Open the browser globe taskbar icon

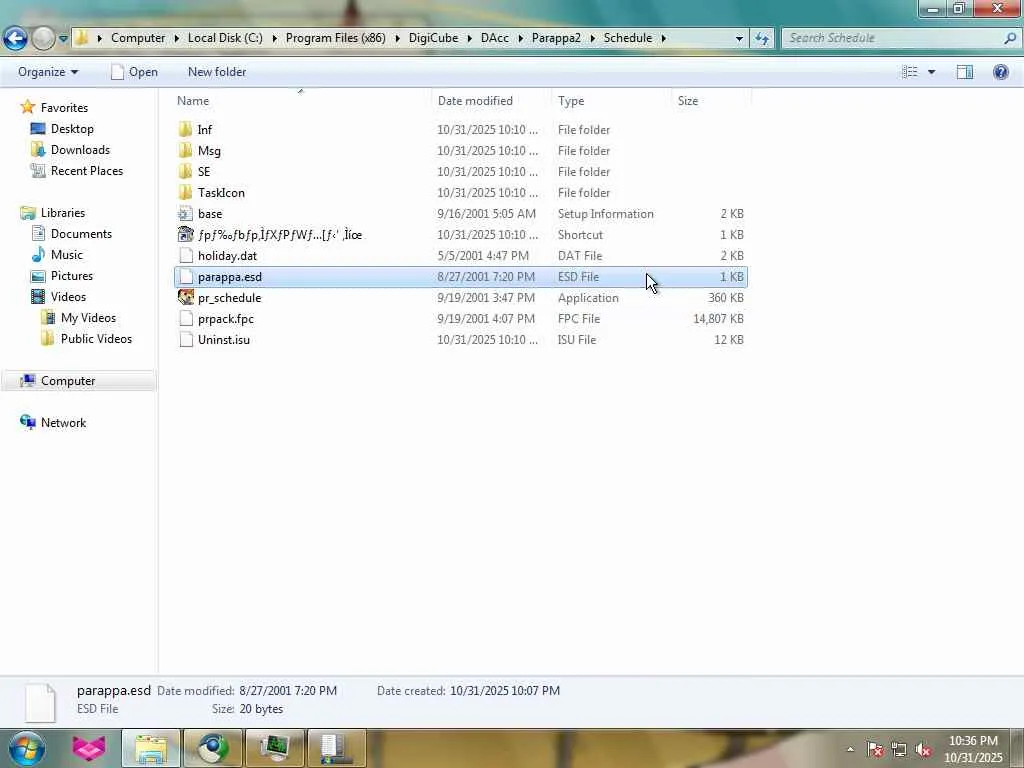pos(213,748)
